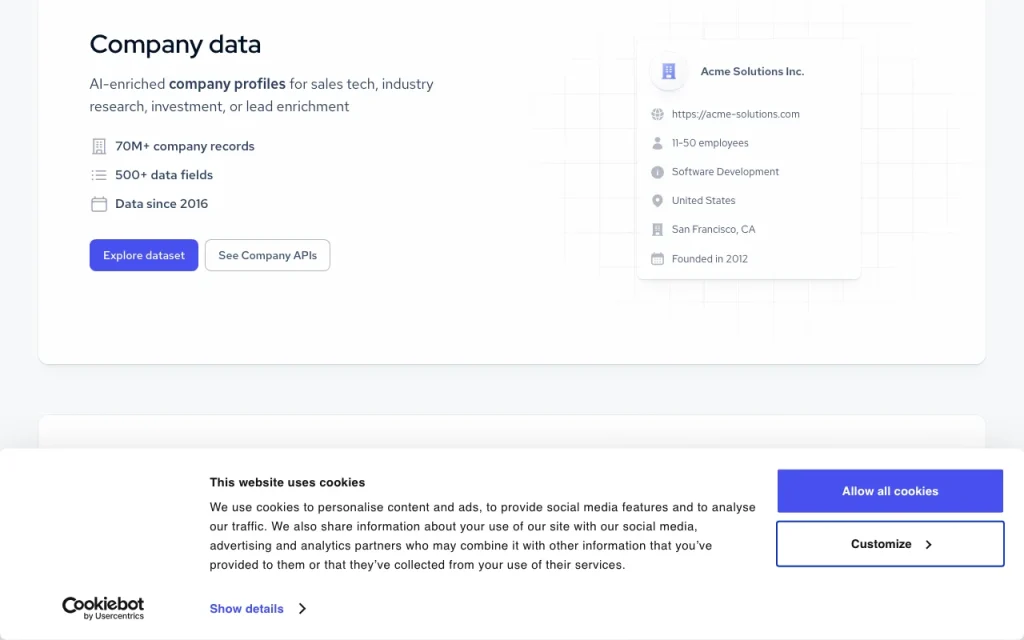Open the Explore dataset button

pyautogui.click(x=144, y=255)
